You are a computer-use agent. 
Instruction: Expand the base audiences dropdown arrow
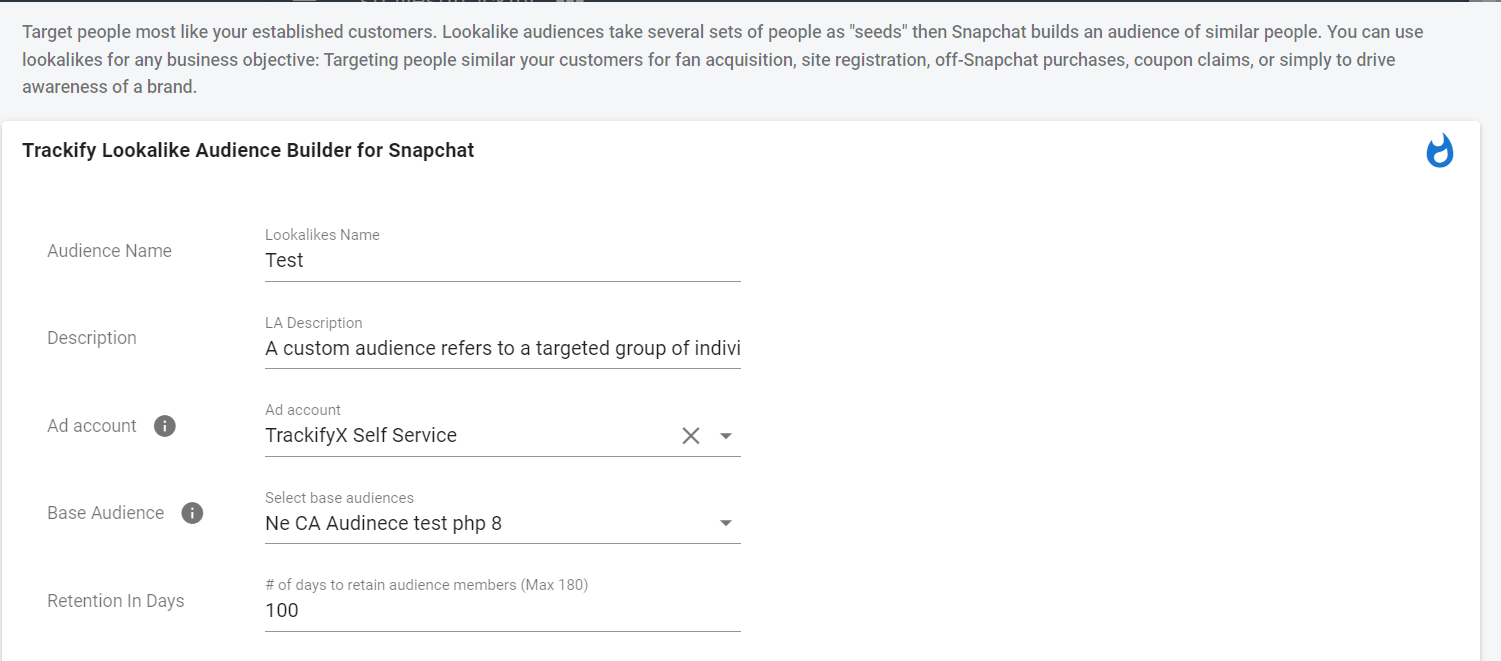point(726,523)
